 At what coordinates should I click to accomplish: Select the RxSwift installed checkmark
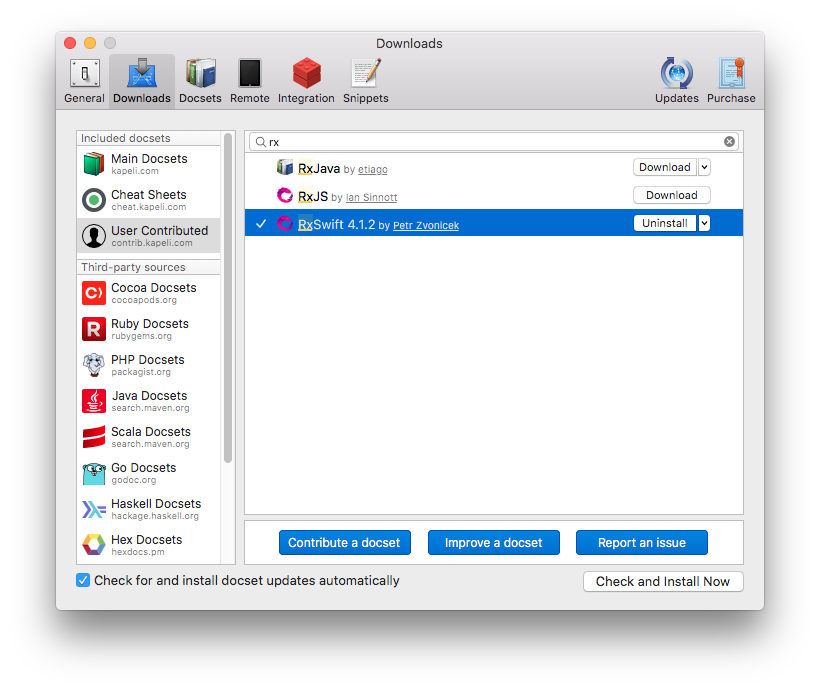coord(261,223)
